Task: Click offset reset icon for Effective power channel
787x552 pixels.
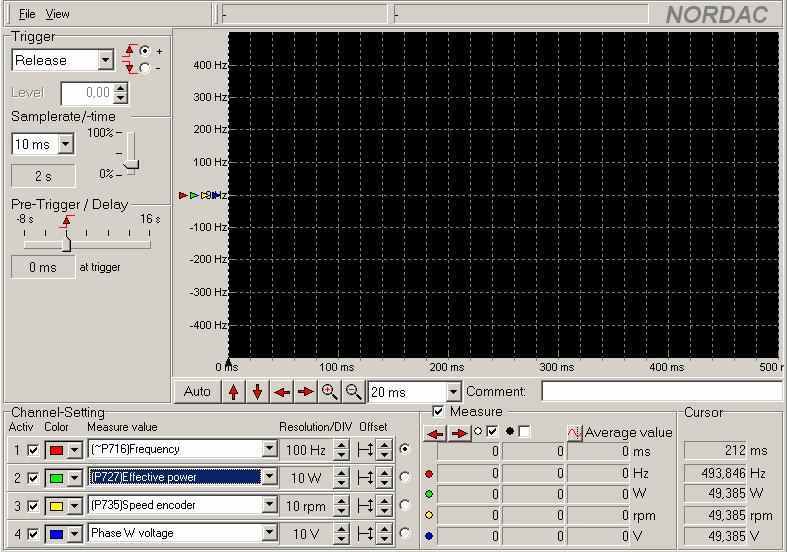Action: (x=365, y=478)
